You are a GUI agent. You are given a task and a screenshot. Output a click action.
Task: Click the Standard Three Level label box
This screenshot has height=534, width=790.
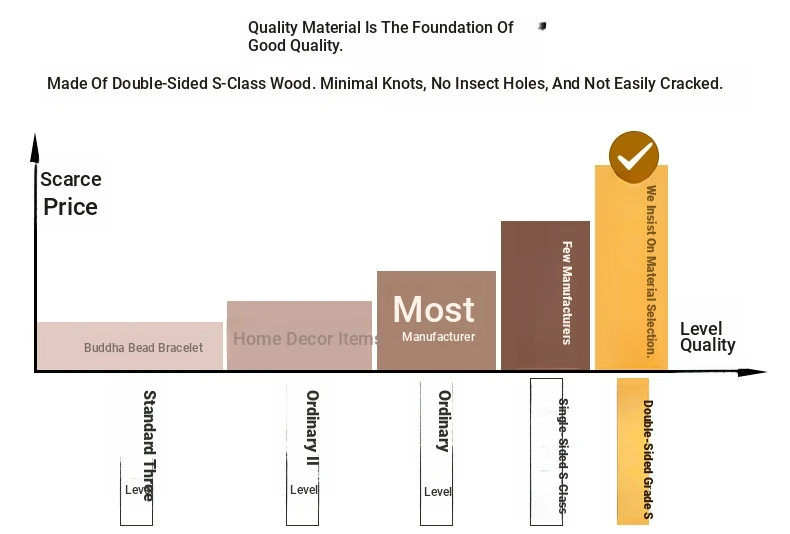pyautogui.click(x=137, y=491)
